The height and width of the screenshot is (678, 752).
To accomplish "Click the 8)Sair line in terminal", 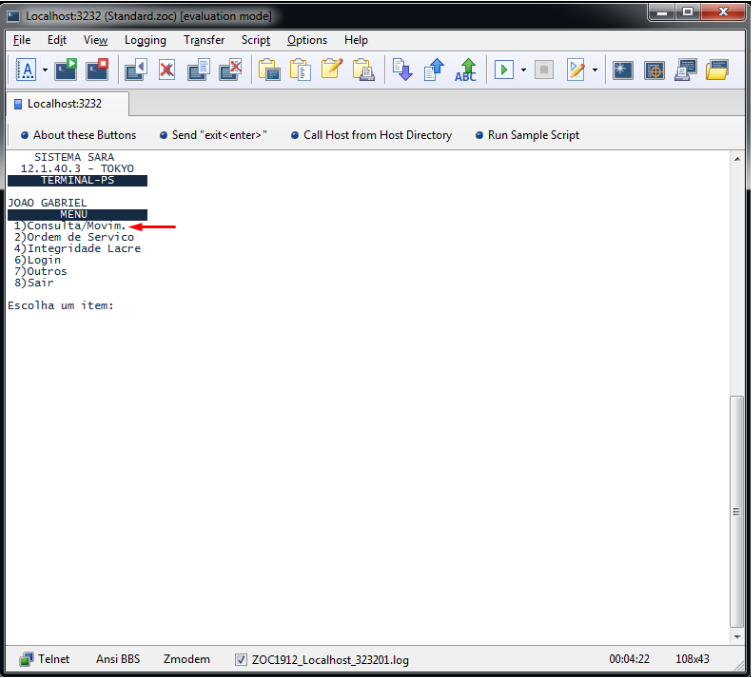I will coord(34,283).
